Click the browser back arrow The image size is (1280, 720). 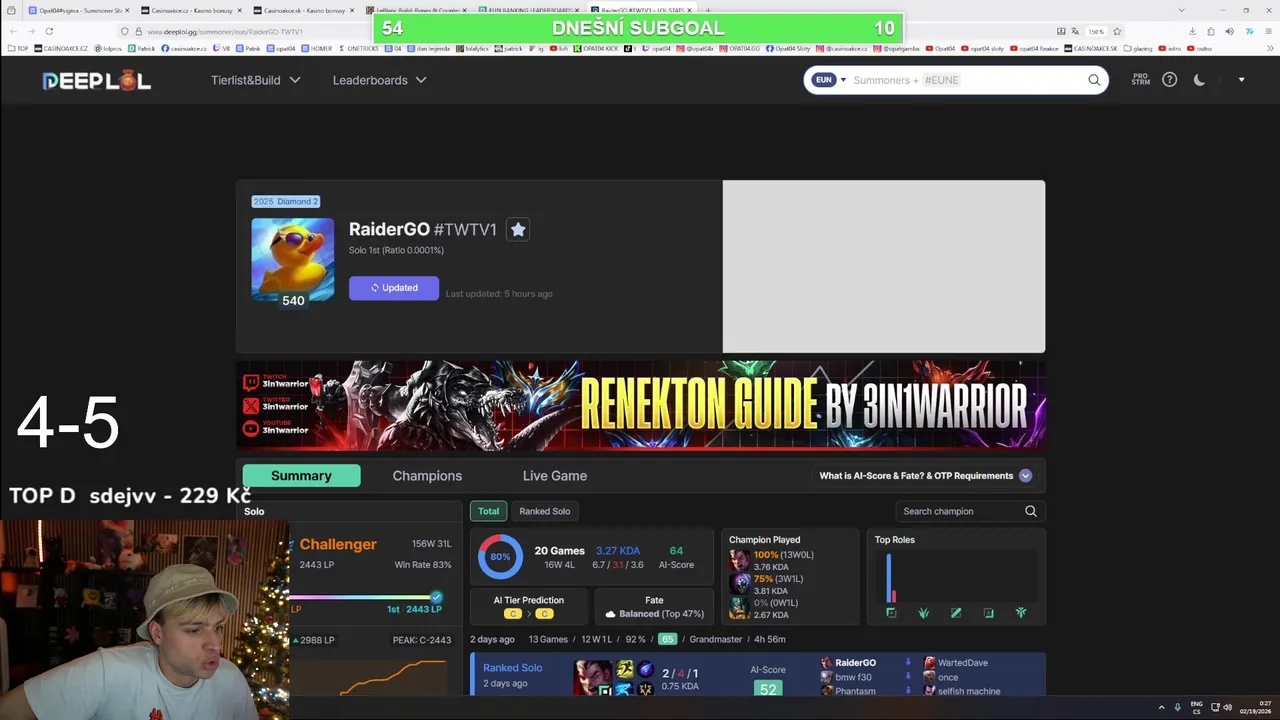[13, 31]
